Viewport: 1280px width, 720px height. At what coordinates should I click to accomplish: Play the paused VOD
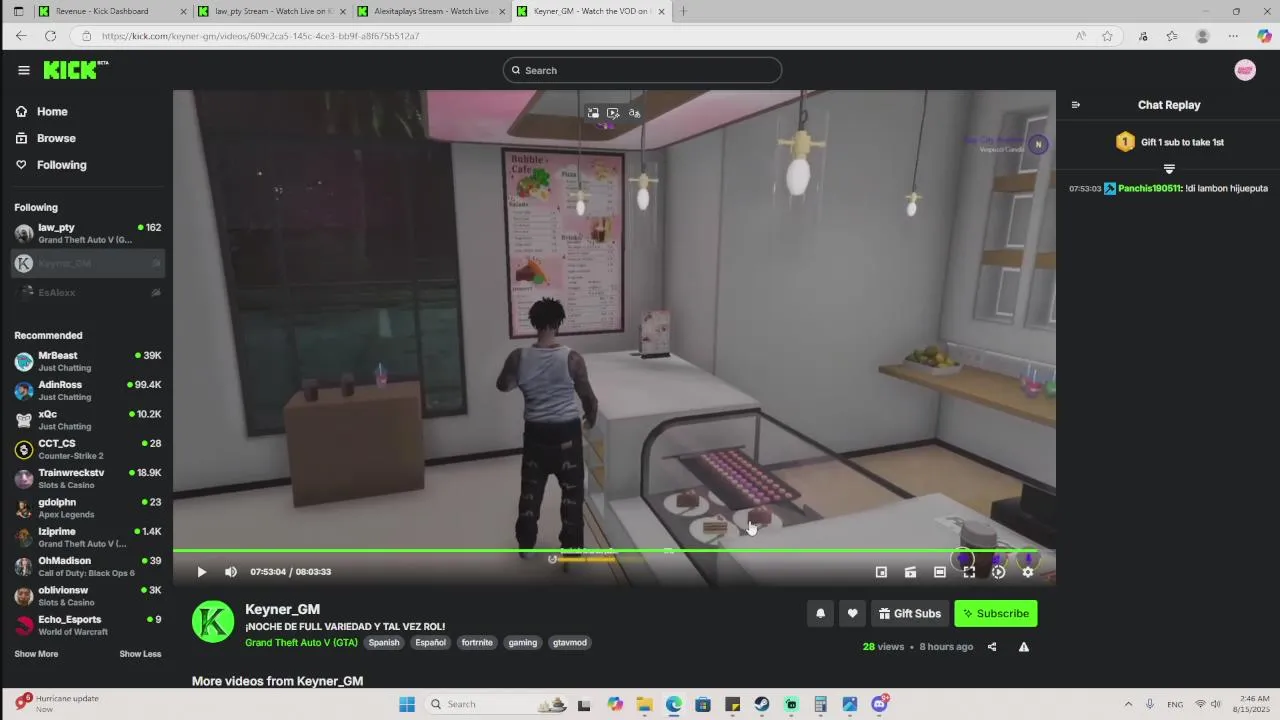click(x=201, y=572)
